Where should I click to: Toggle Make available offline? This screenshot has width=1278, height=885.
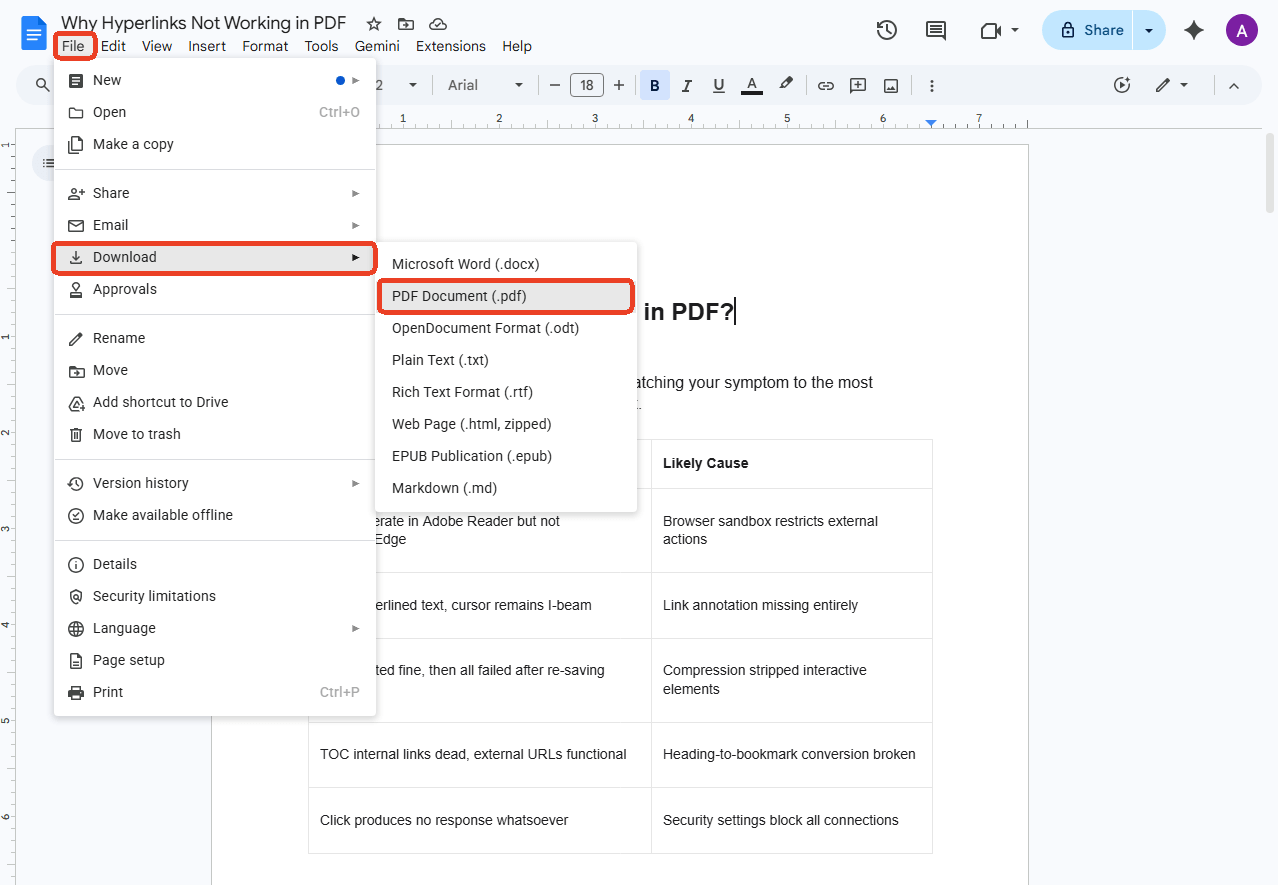(x=215, y=515)
